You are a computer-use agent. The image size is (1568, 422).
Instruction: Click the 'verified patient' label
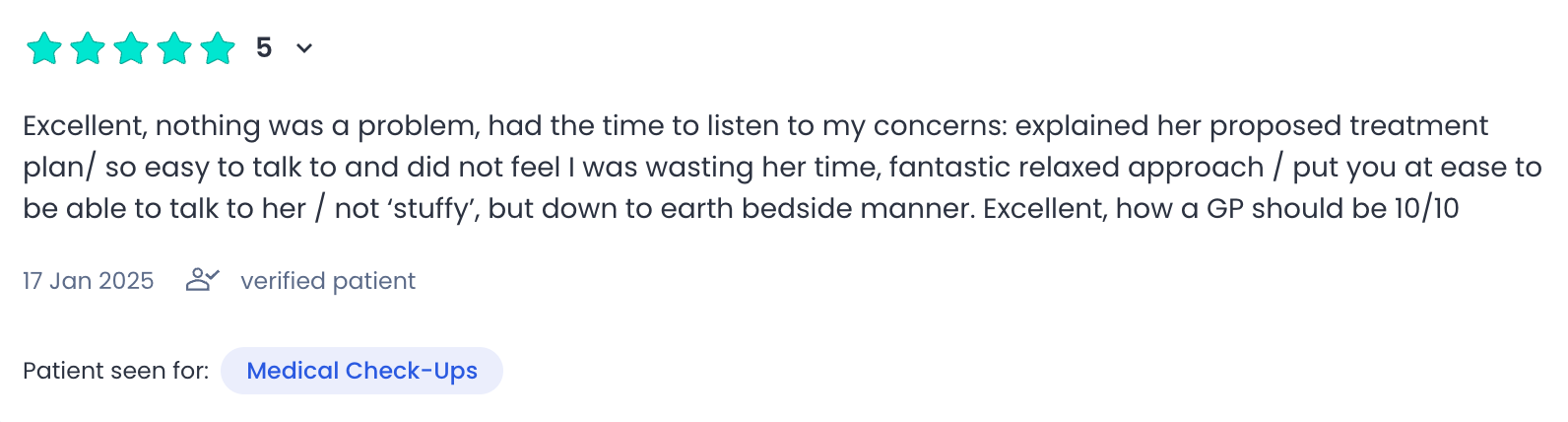click(328, 281)
